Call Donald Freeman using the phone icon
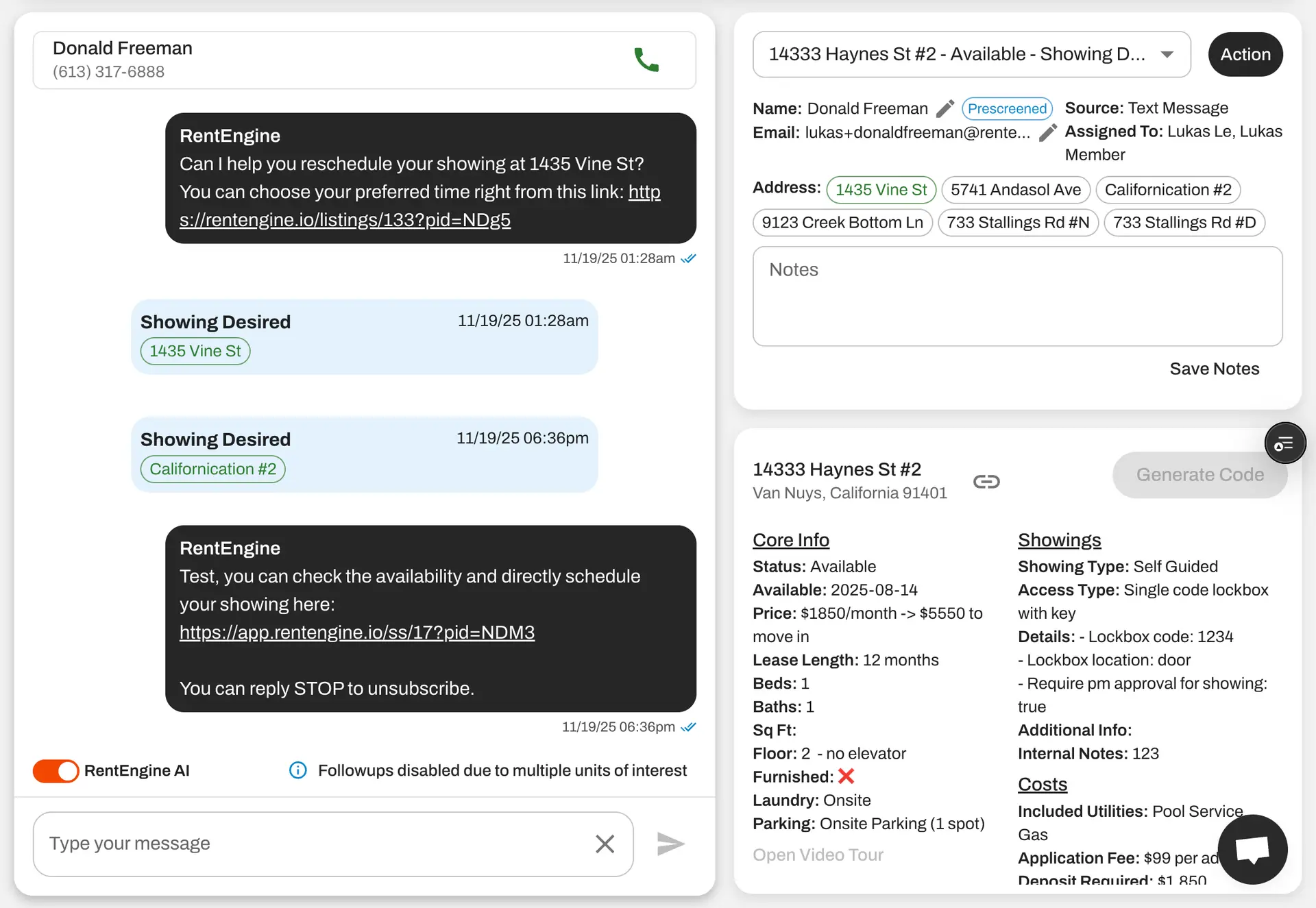This screenshot has height=908, width=1316. pyautogui.click(x=646, y=60)
